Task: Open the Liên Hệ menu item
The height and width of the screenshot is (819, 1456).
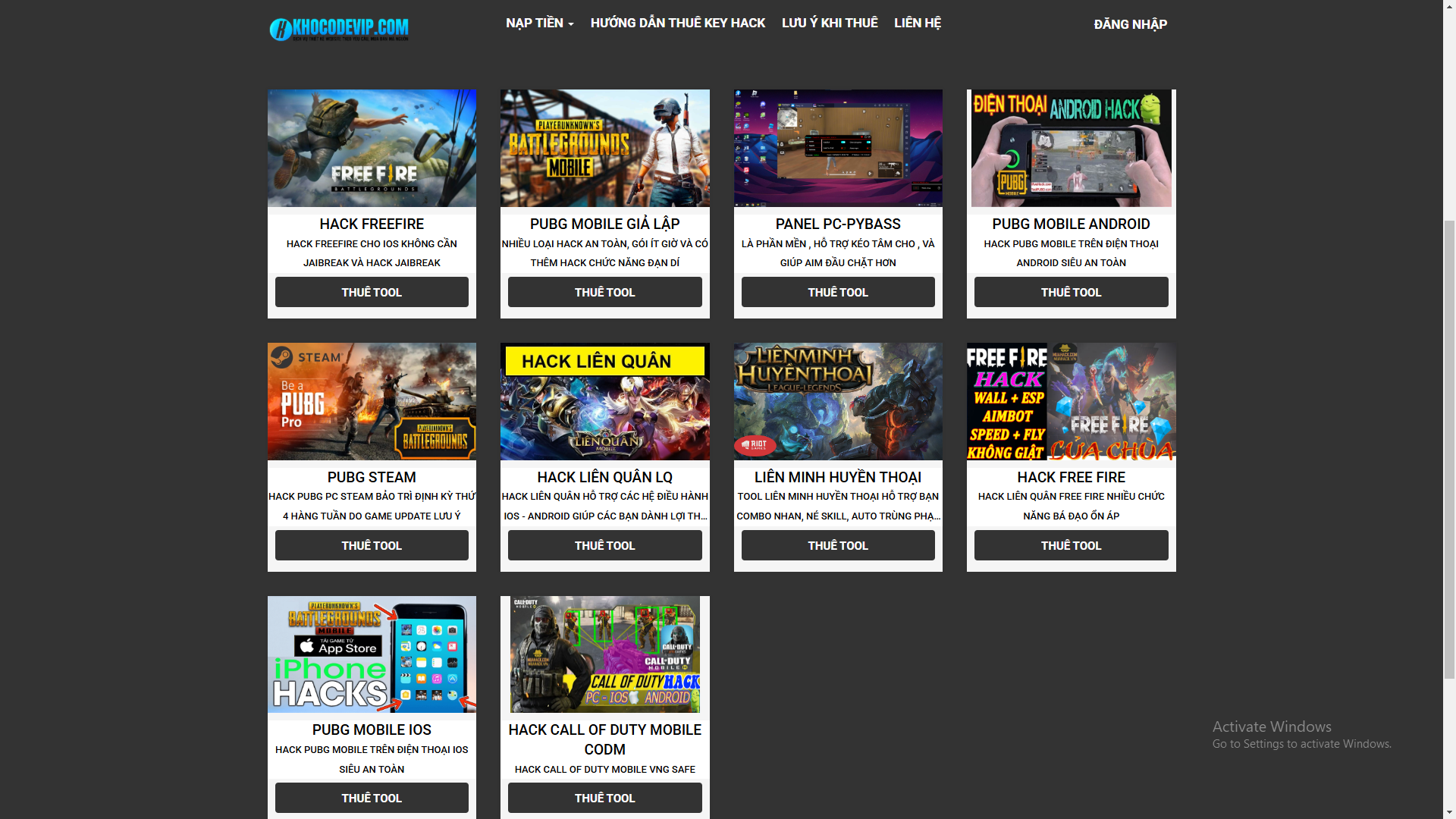Action: 917,24
